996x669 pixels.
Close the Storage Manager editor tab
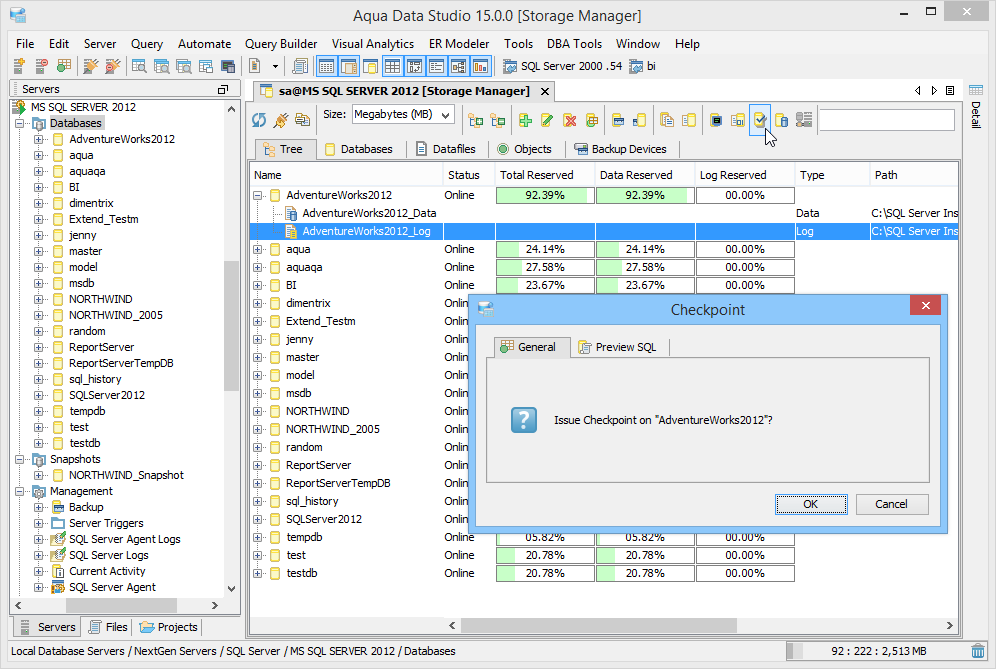[x=544, y=91]
